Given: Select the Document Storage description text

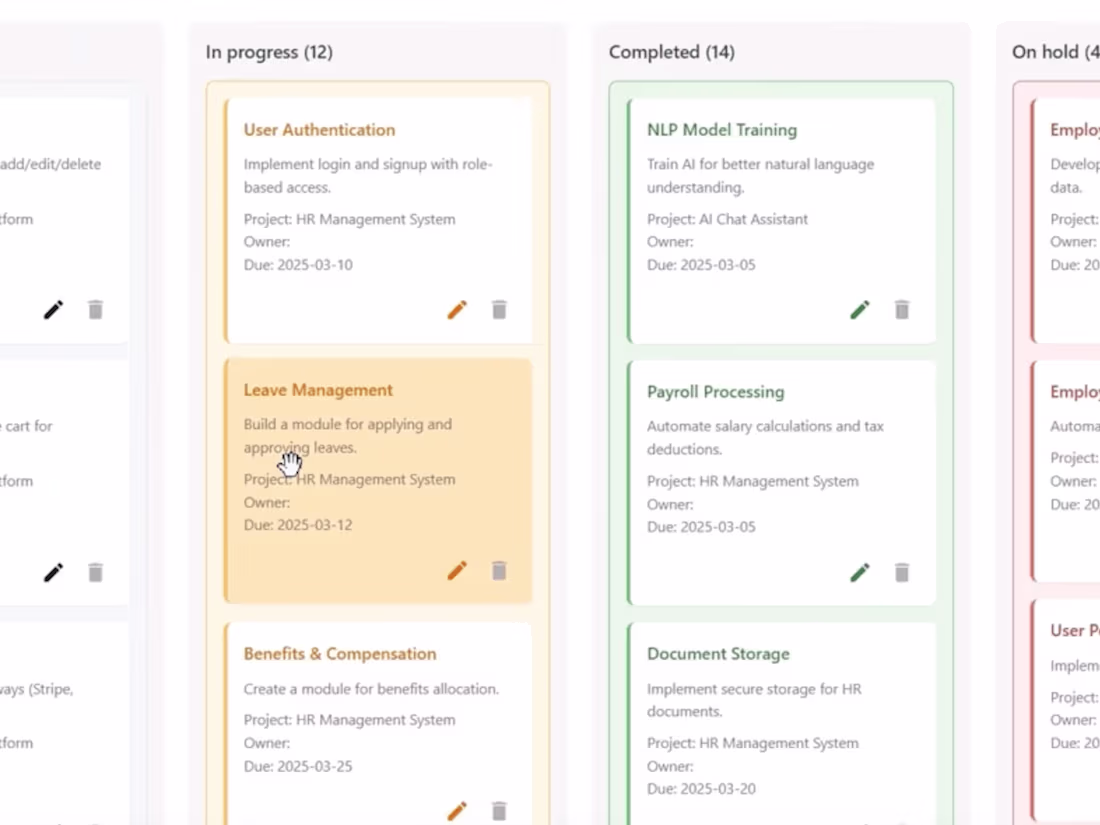Looking at the screenshot, I should [753, 700].
